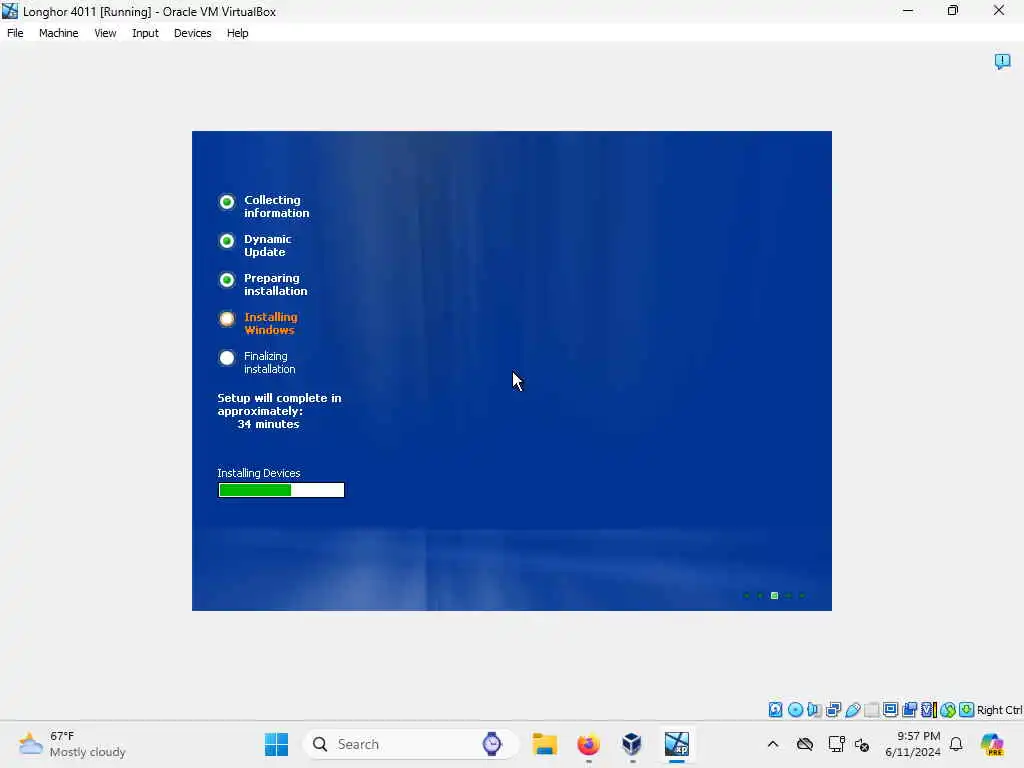
Task: Click the watch icon in the search box
Action: (492, 744)
